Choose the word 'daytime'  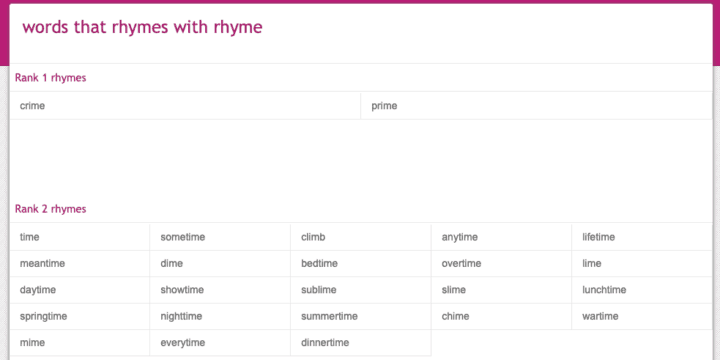tap(38, 290)
